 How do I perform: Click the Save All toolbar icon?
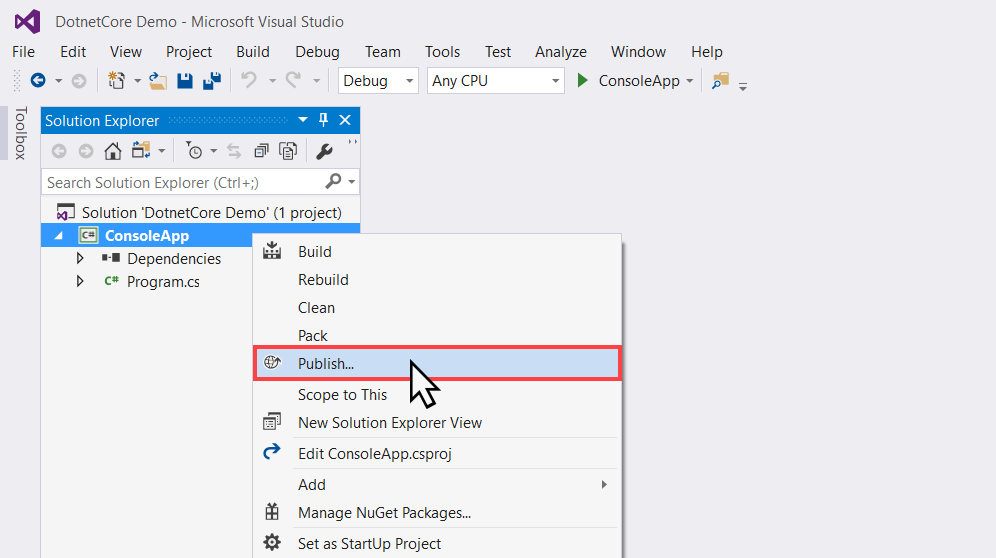212,81
